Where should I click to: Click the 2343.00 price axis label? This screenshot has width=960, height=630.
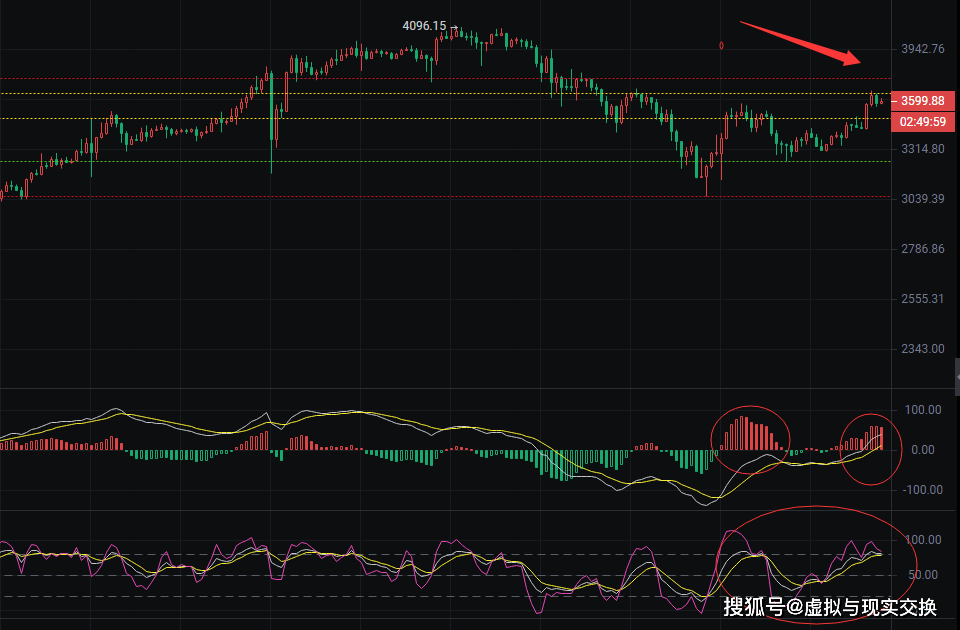pos(923,349)
